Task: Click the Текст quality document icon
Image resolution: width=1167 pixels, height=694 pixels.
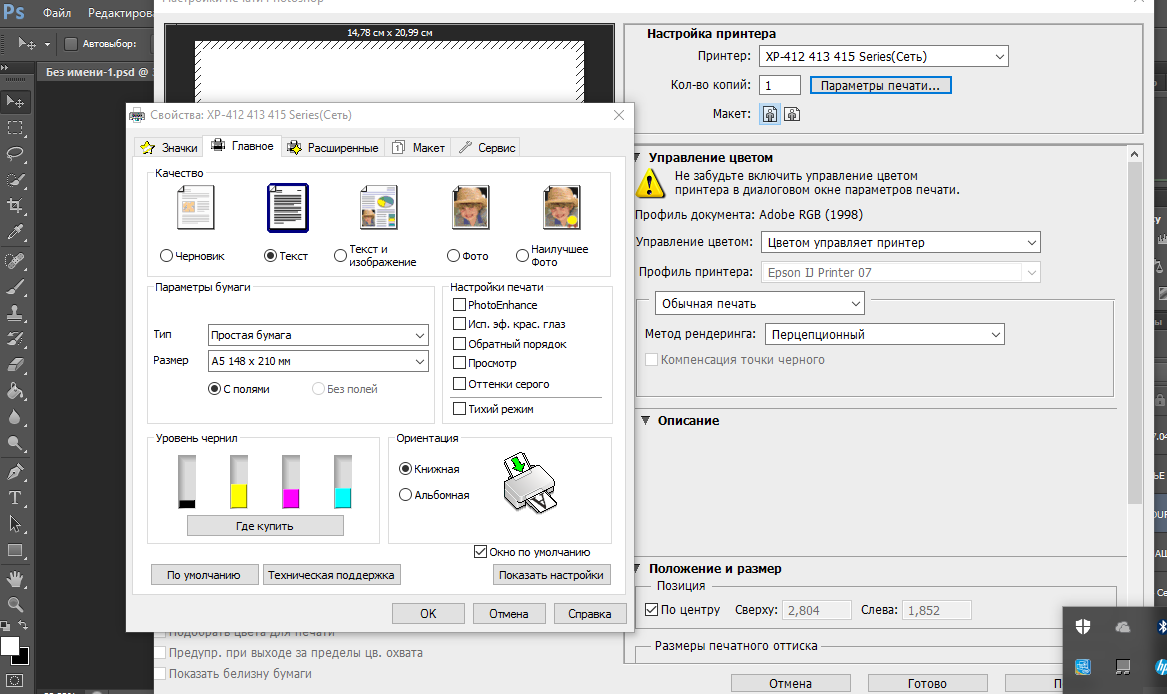Action: (288, 208)
